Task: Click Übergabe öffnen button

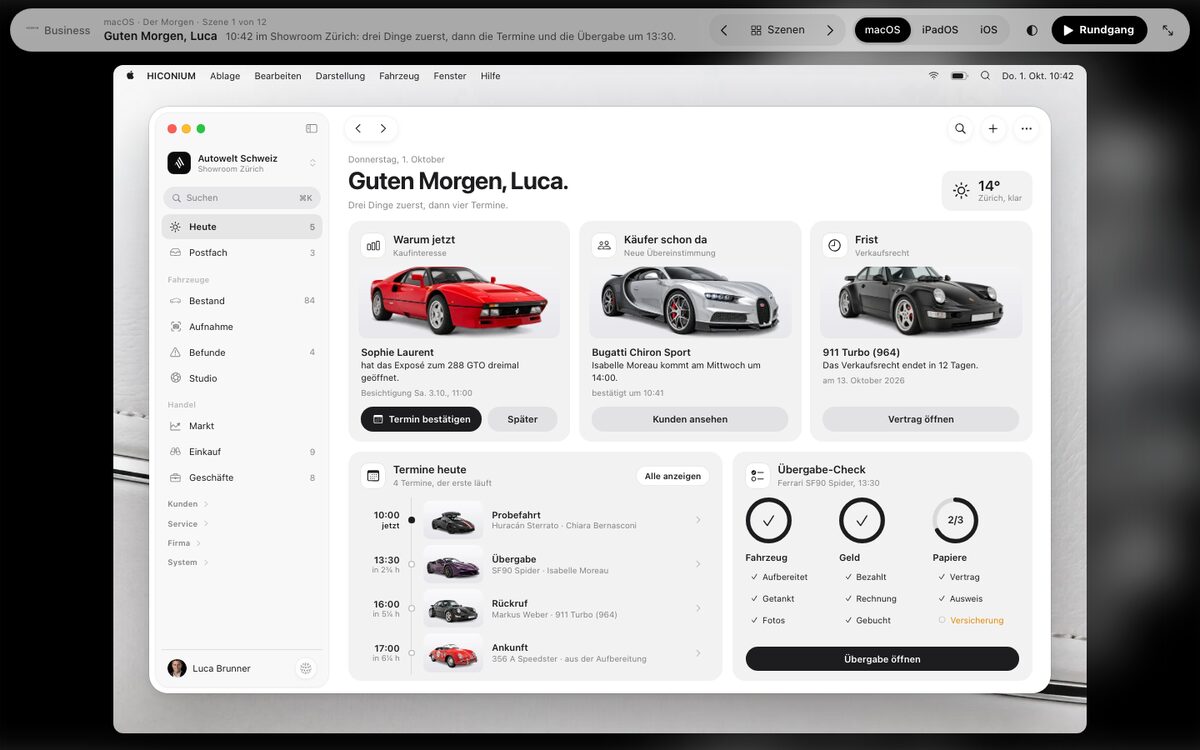Action: (x=882, y=659)
